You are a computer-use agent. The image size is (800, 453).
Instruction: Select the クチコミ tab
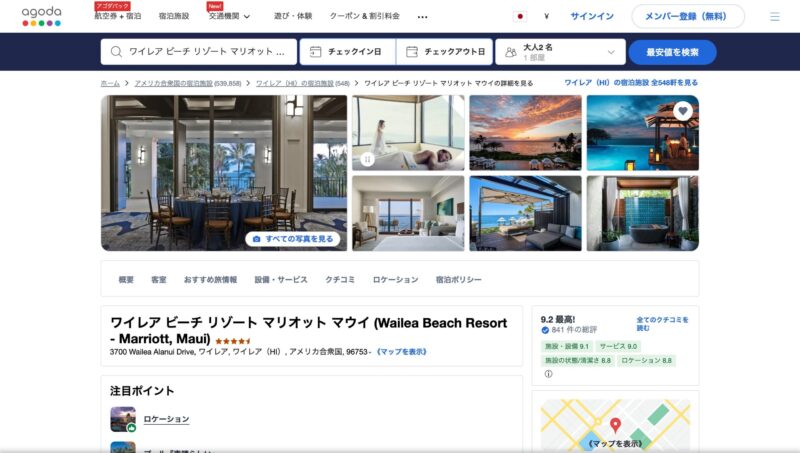click(340, 280)
